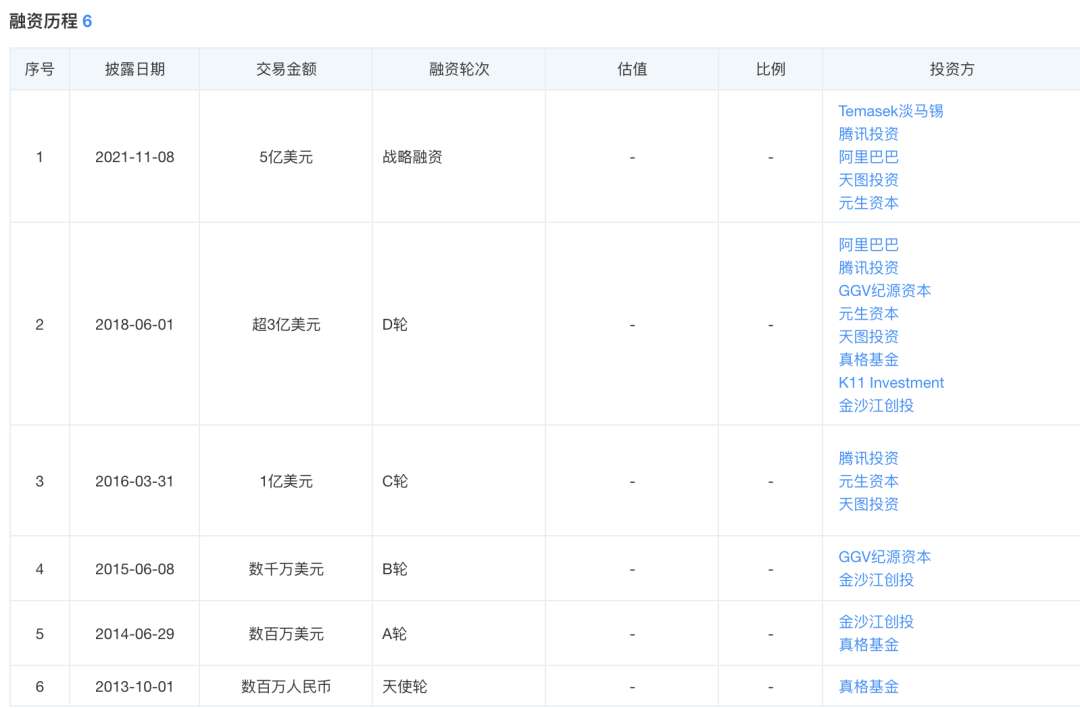Open 阿里巴巴 link in the D轮 row

[868, 244]
